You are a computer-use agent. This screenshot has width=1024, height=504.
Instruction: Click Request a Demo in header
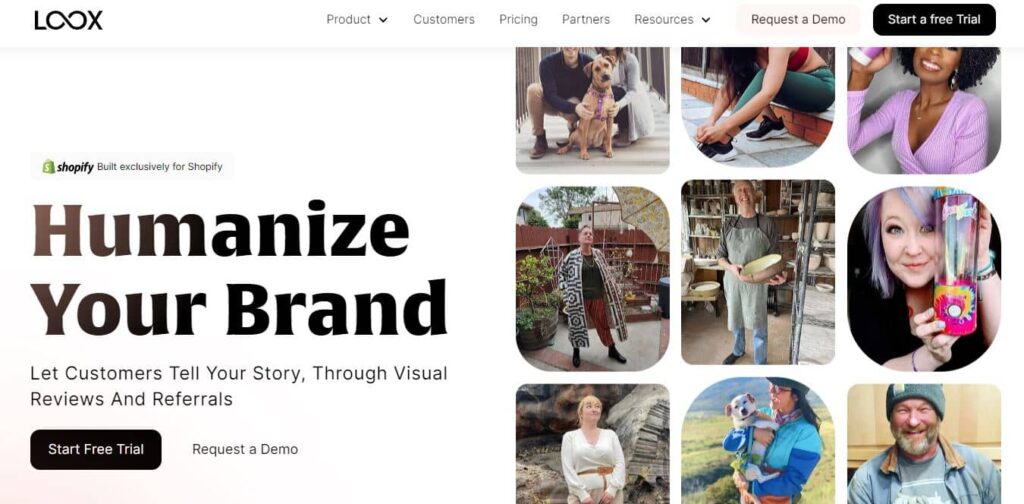[x=798, y=20]
